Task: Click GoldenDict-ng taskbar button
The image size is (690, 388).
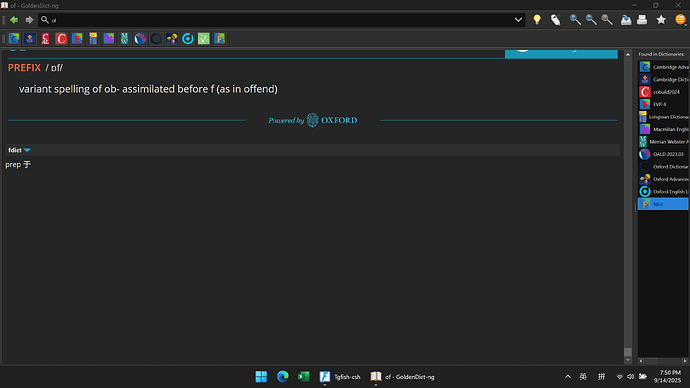Action: [403, 377]
